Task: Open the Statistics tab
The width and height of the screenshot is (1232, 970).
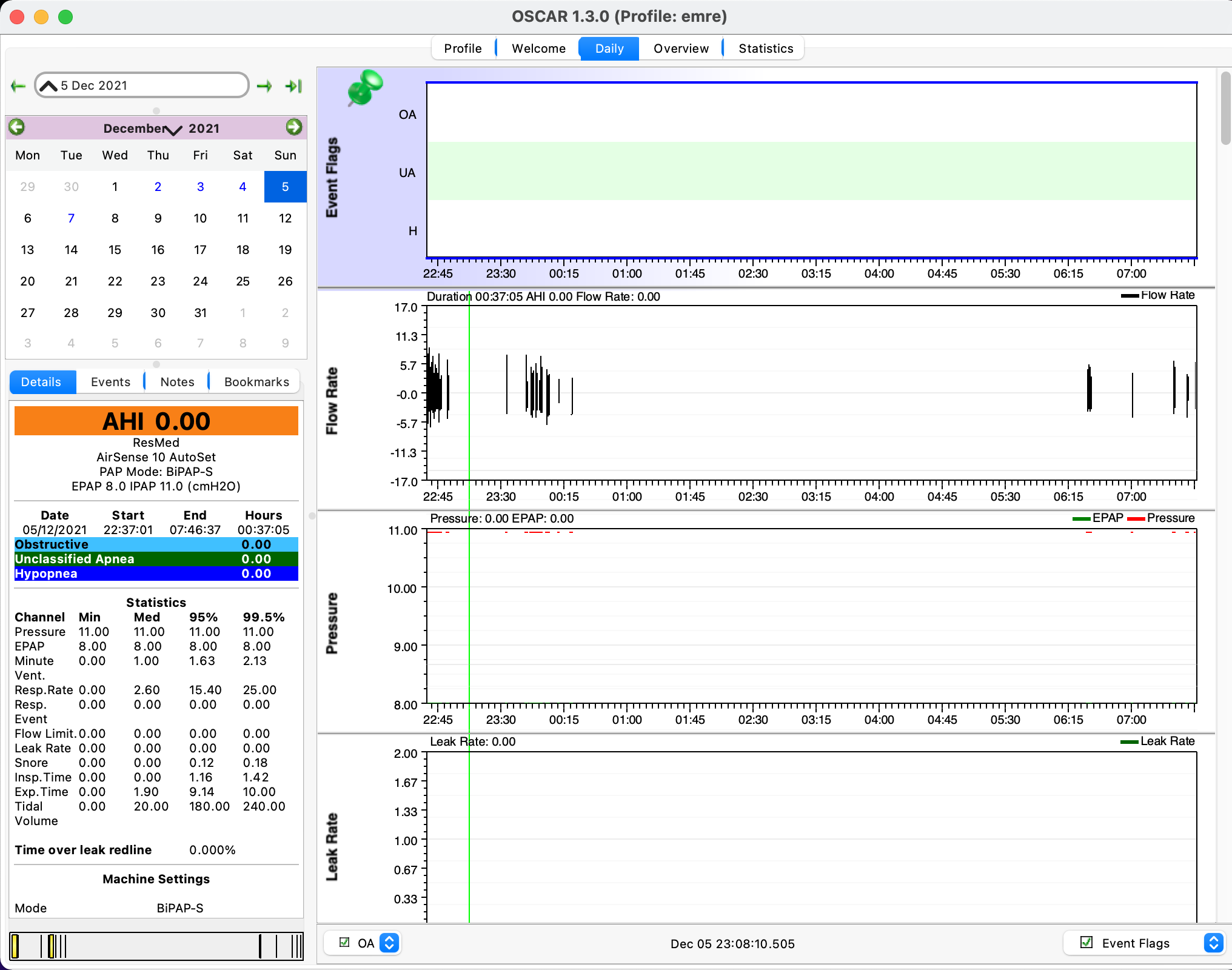Action: pyautogui.click(x=766, y=48)
